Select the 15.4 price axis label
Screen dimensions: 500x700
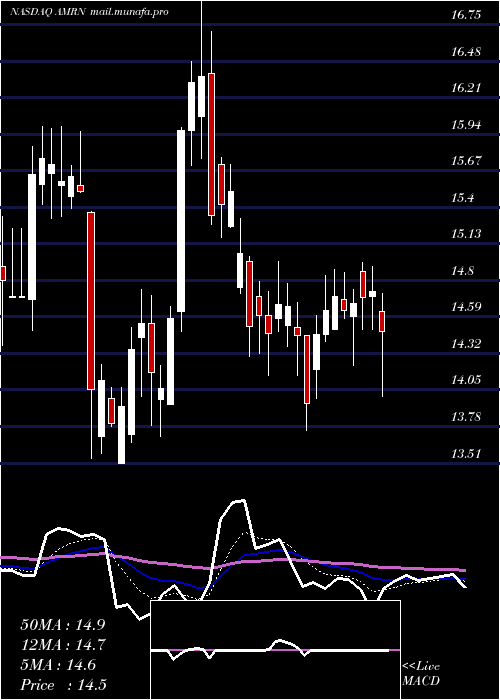[x=462, y=197]
